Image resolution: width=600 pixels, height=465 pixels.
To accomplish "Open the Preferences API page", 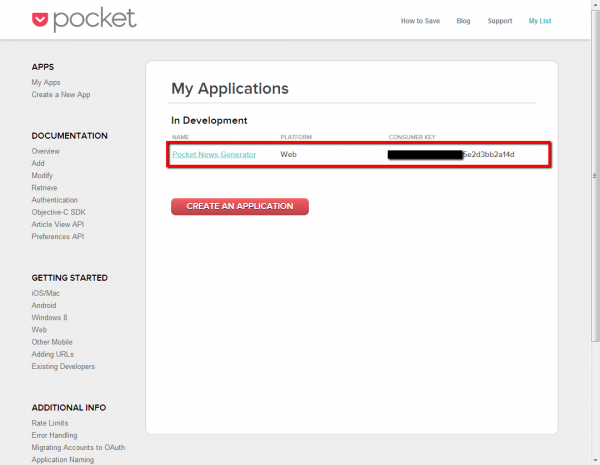I will pyautogui.click(x=58, y=237).
